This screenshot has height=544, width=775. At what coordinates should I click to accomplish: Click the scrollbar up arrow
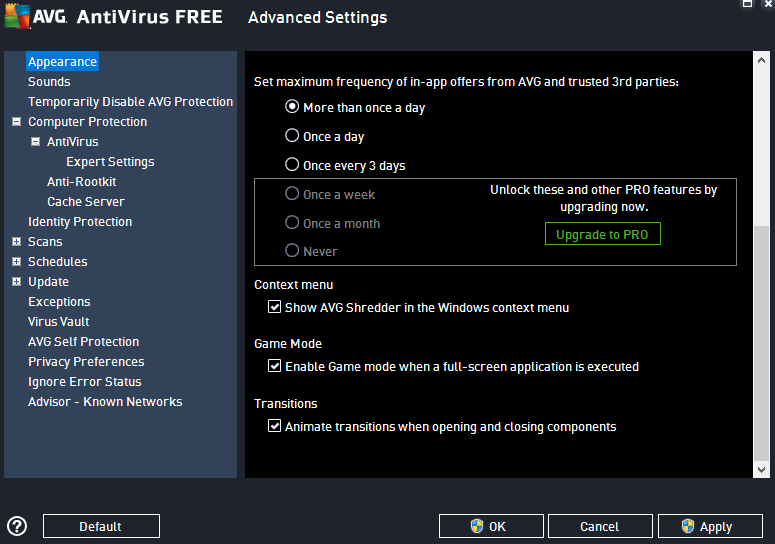(761, 60)
